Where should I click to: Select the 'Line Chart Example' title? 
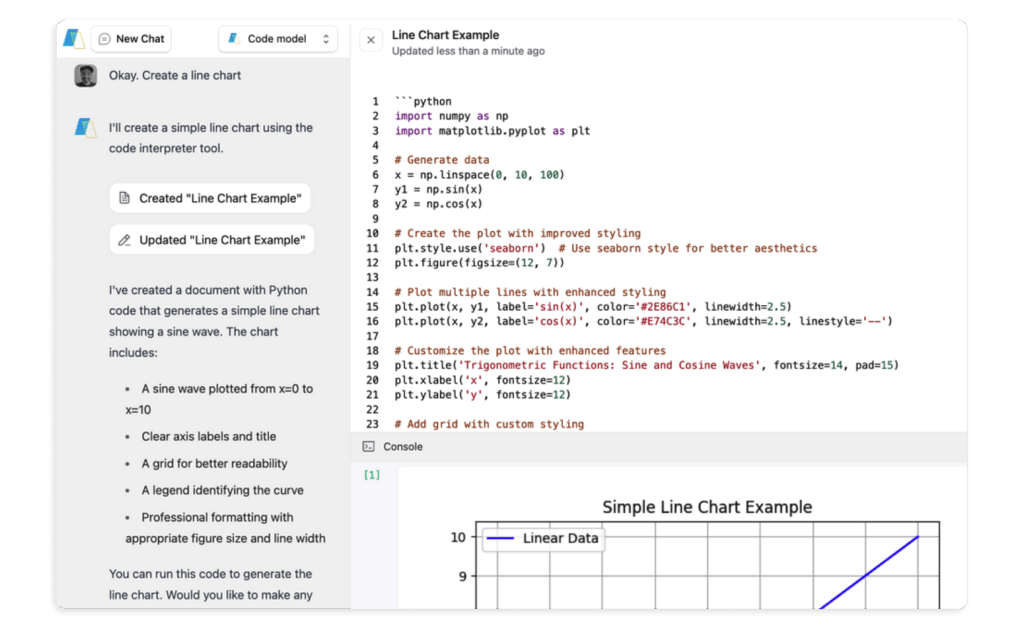coord(445,34)
